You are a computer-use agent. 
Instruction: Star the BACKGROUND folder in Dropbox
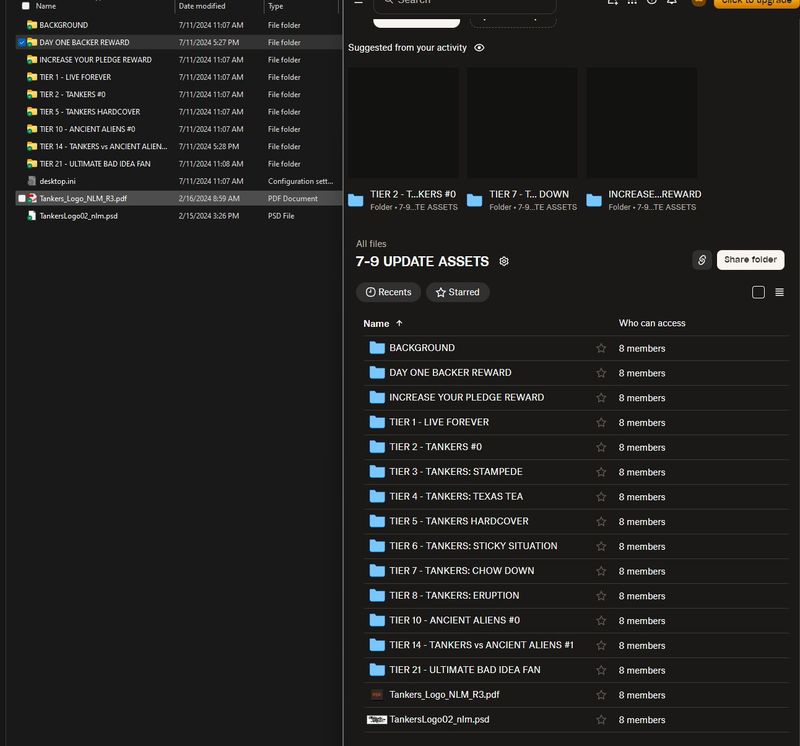[601, 348]
